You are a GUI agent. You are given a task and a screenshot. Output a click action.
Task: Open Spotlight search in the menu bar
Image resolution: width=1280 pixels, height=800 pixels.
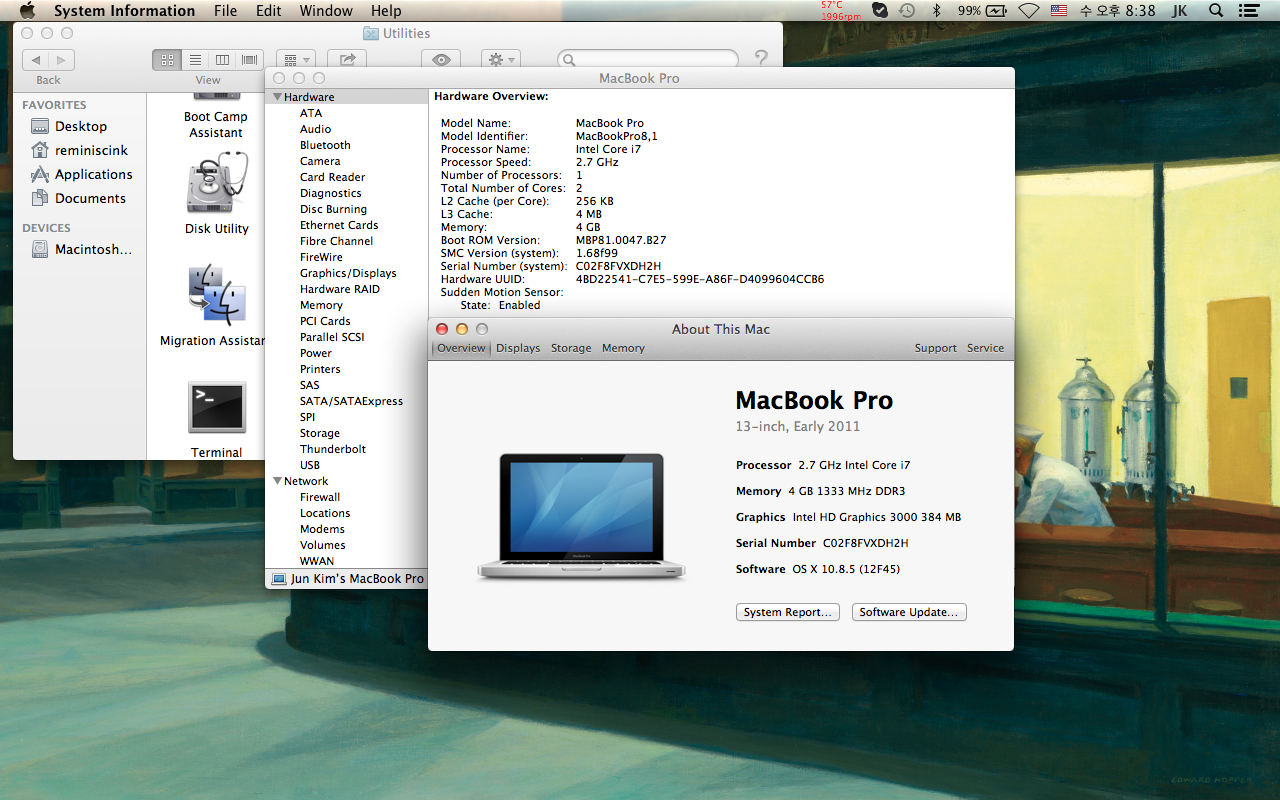pyautogui.click(x=1216, y=11)
